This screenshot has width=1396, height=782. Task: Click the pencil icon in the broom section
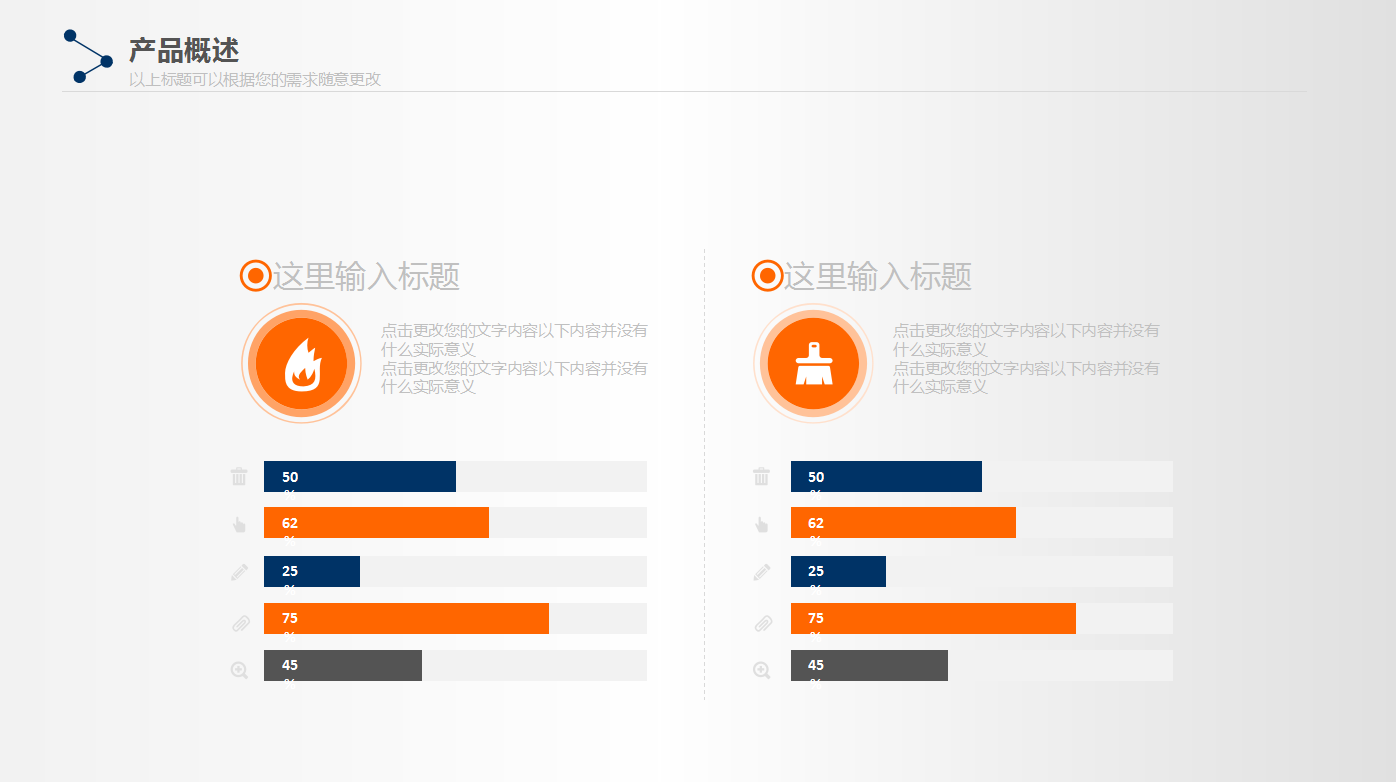tap(762, 572)
